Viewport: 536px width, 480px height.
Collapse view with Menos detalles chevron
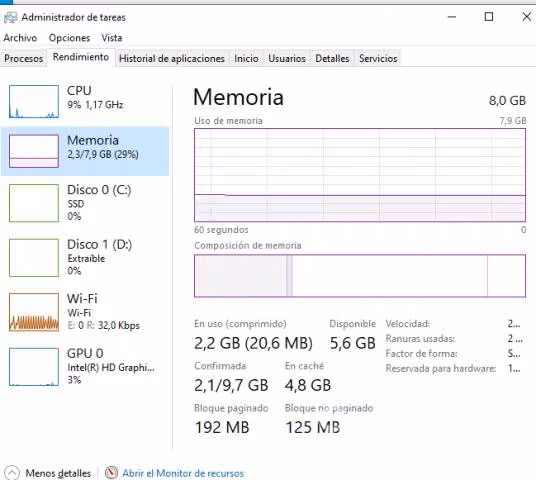tap(12, 473)
